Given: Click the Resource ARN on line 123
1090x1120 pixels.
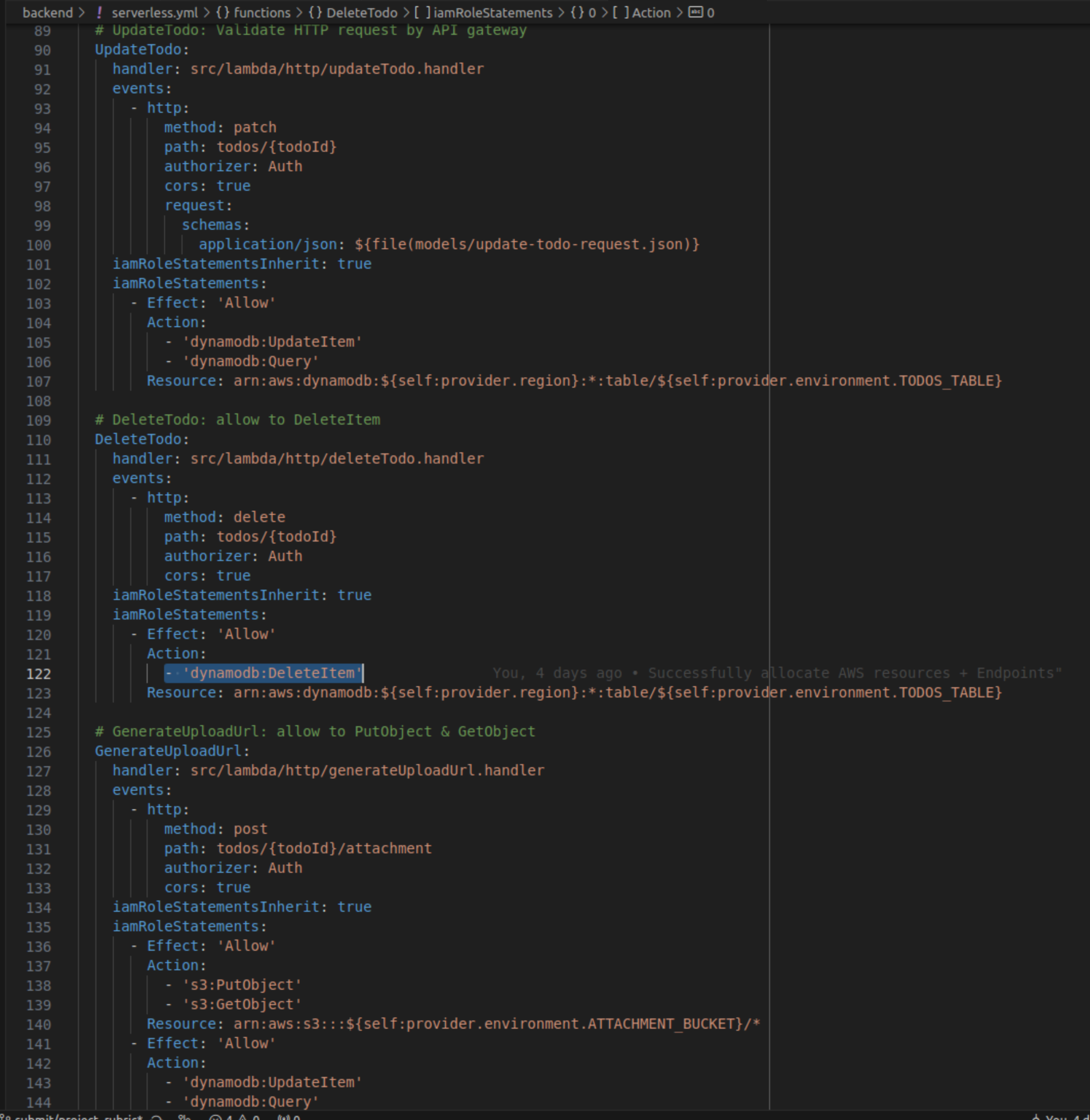Looking at the screenshot, I should 618,692.
